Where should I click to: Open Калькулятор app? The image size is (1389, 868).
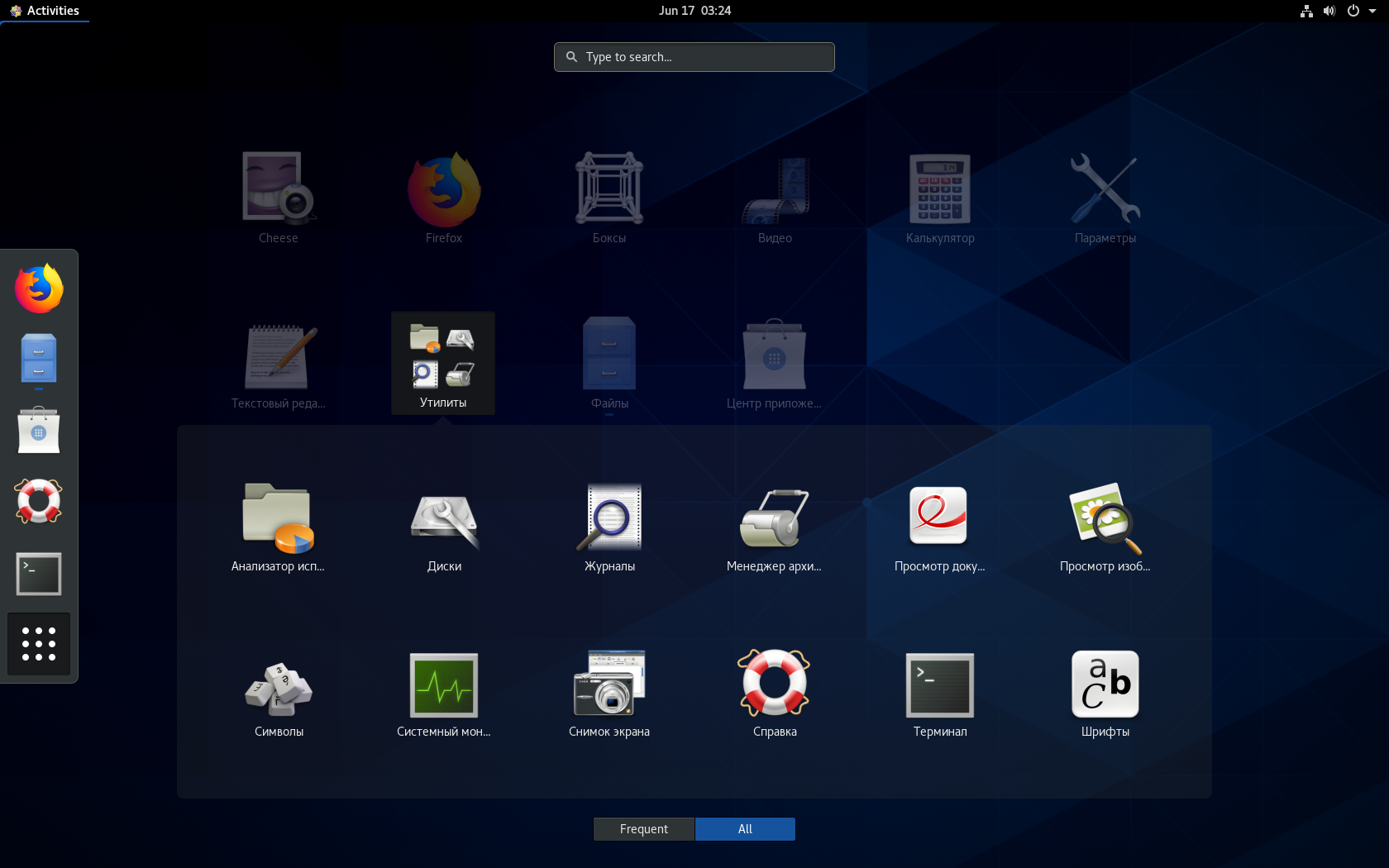940,198
